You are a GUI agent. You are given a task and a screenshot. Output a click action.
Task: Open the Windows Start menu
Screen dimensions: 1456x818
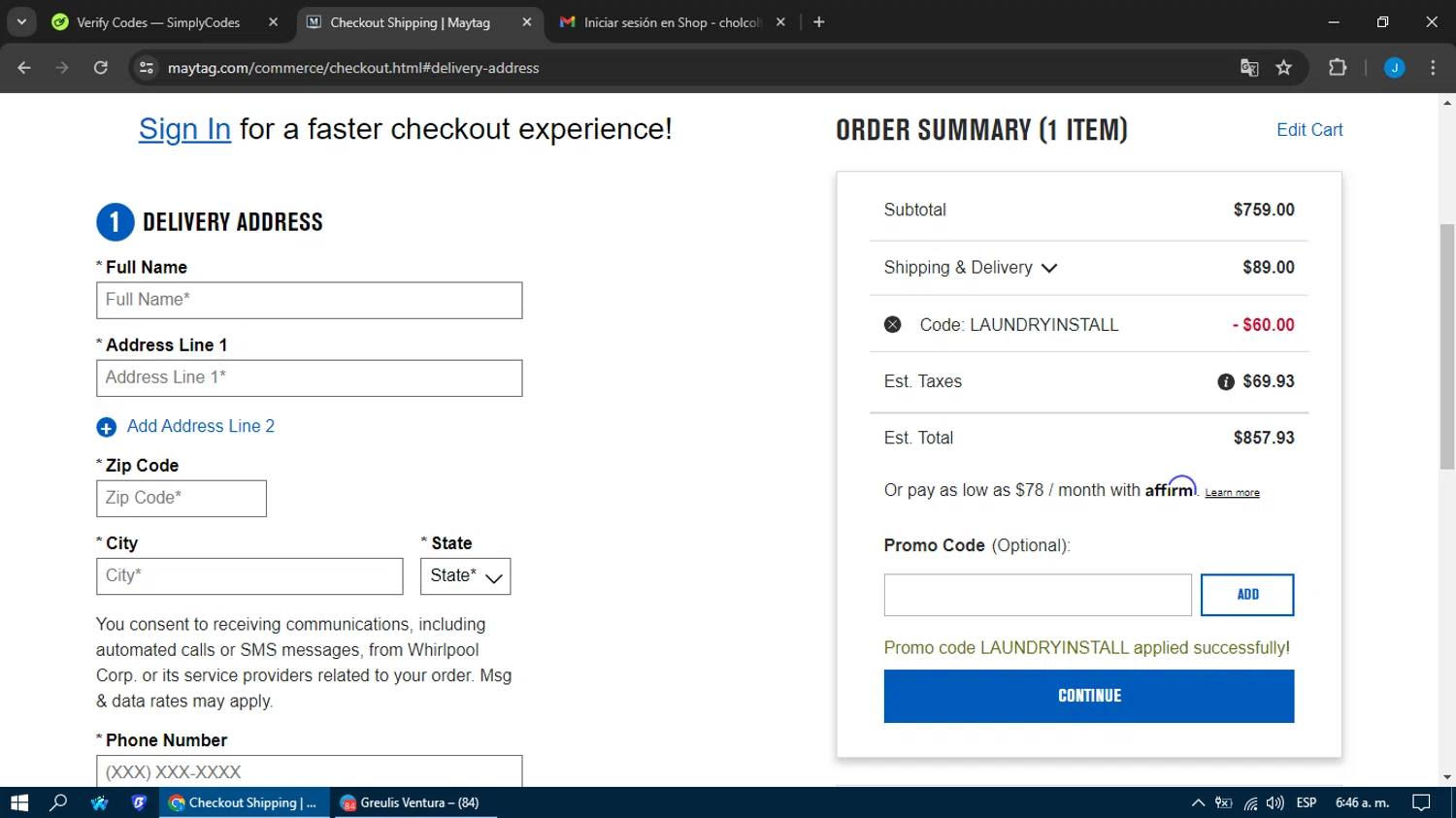[x=19, y=802]
